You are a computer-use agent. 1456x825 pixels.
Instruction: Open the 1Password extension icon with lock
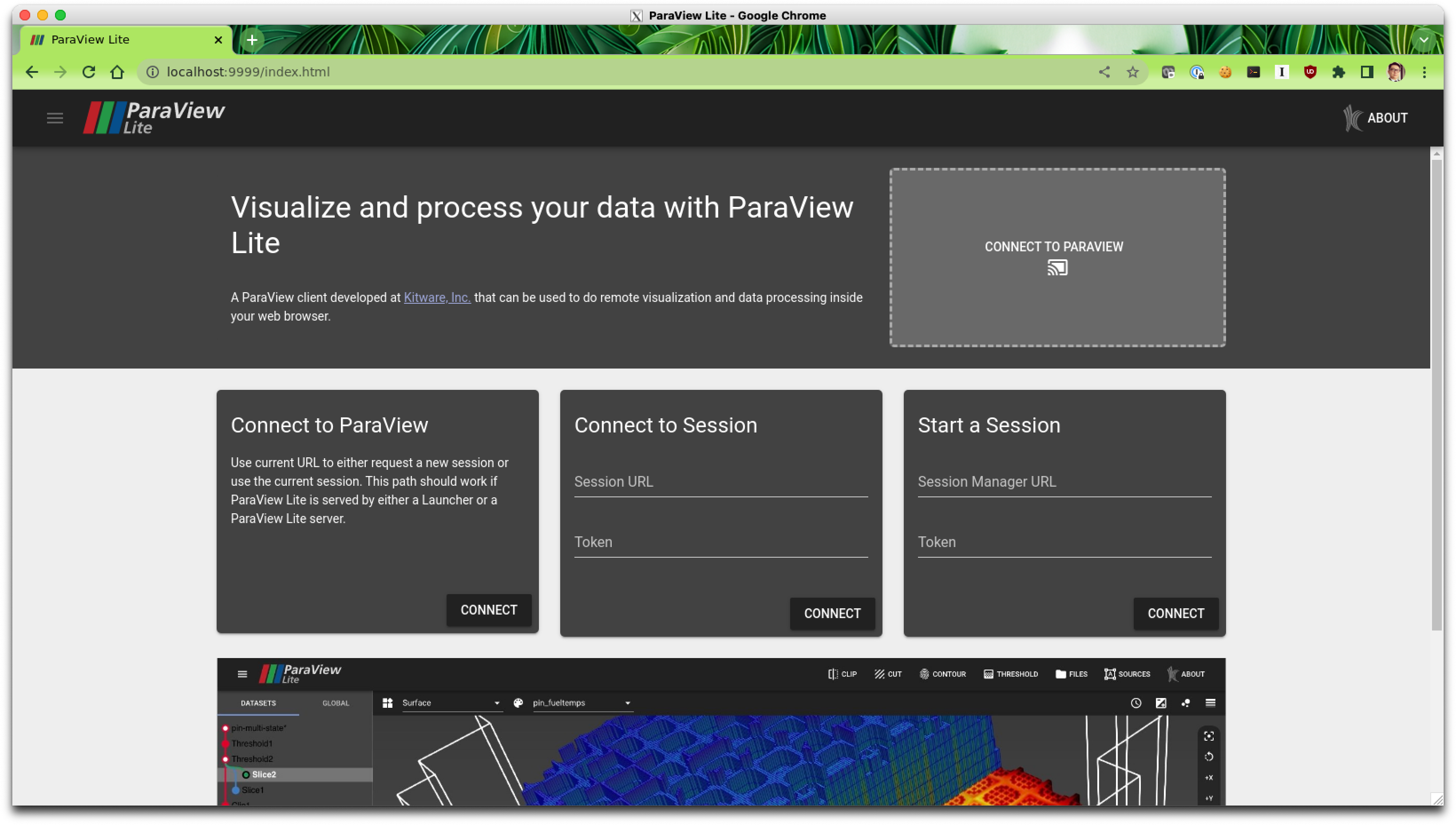click(x=1196, y=72)
